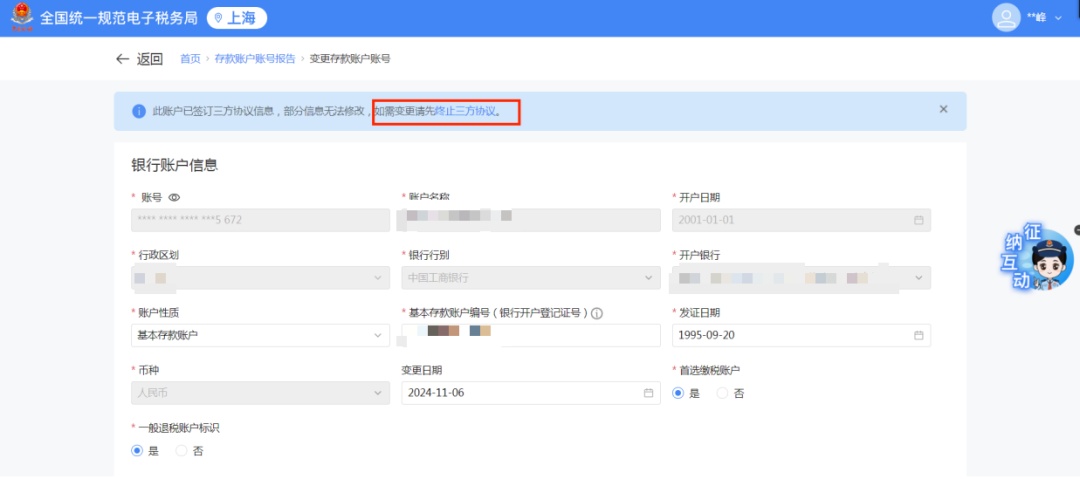Click the back arrow icon next to 返回
The height and width of the screenshot is (479, 1080).
(122, 59)
